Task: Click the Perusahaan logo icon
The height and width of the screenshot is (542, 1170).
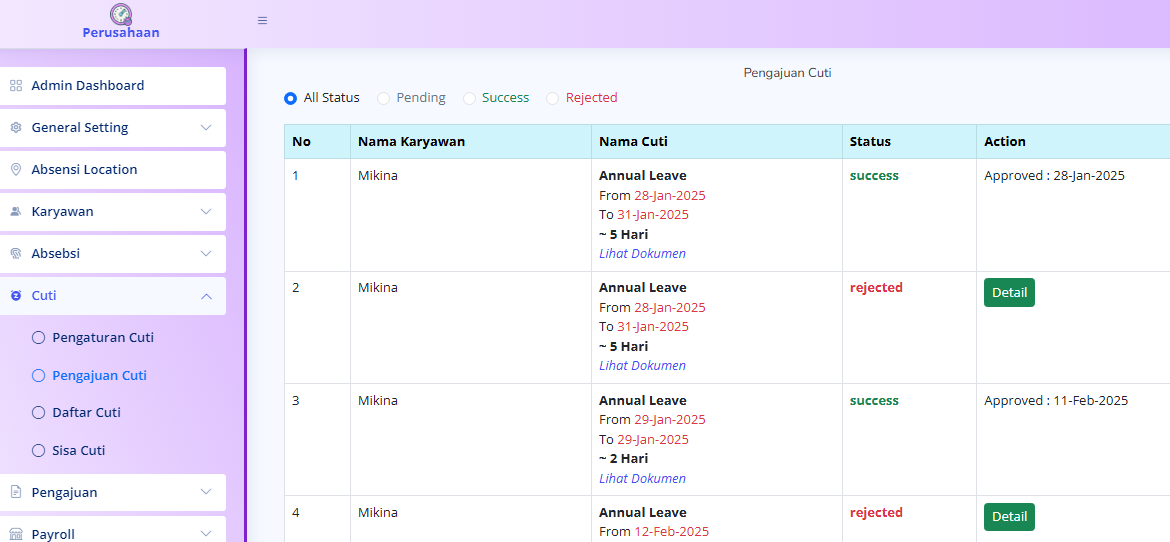Action: [121, 14]
